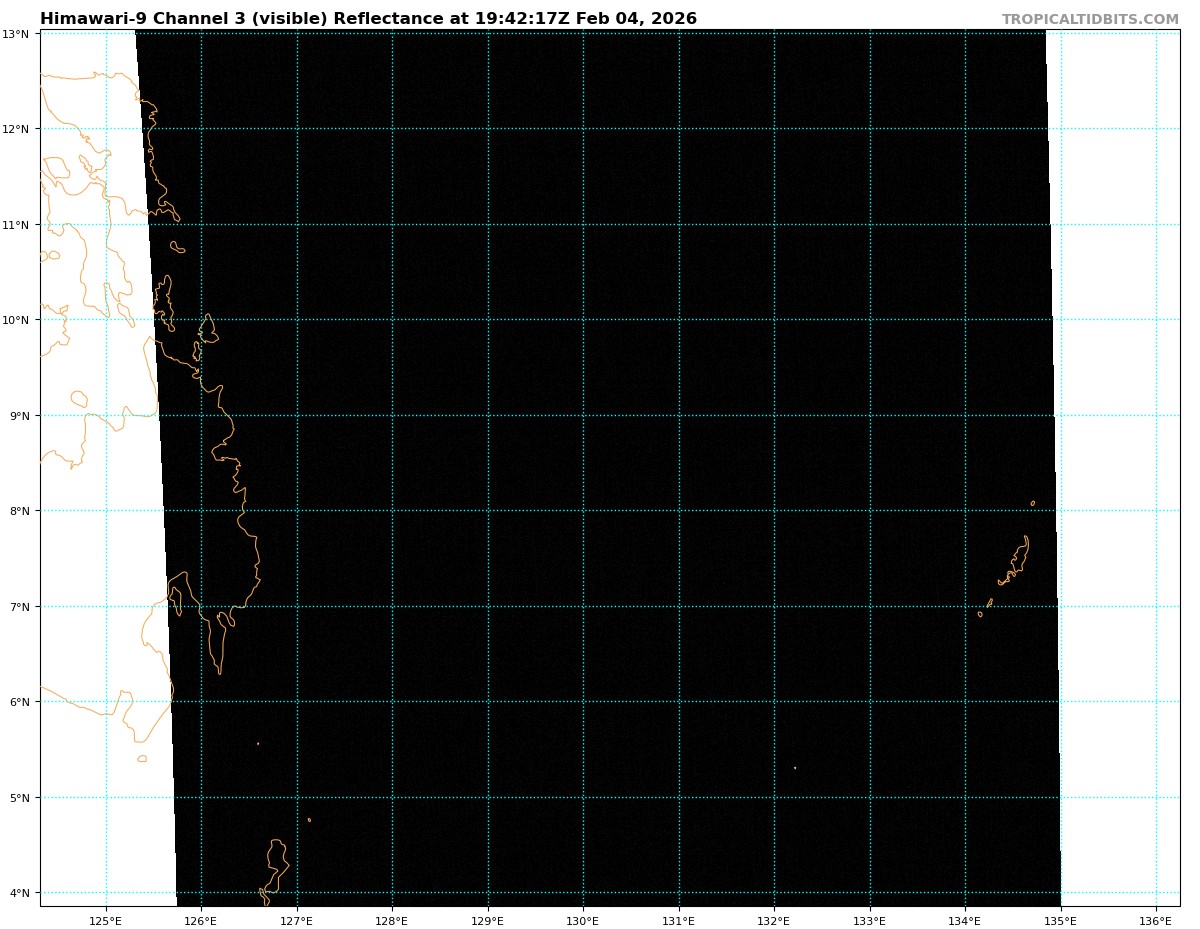Viewport: 1200px width, 929px height.
Task: Click the 136°E longitude axis label
Action: [1156, 918]
